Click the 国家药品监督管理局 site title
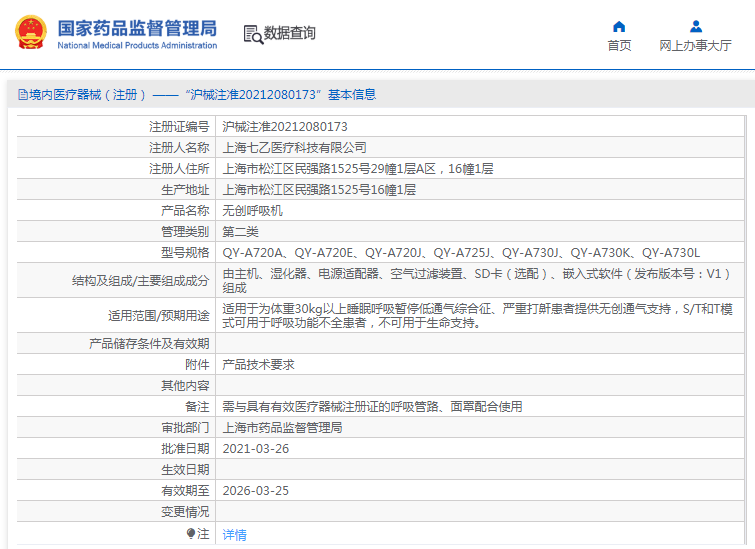755x549 pixels. pyautogui.click(x=136, y=27)
